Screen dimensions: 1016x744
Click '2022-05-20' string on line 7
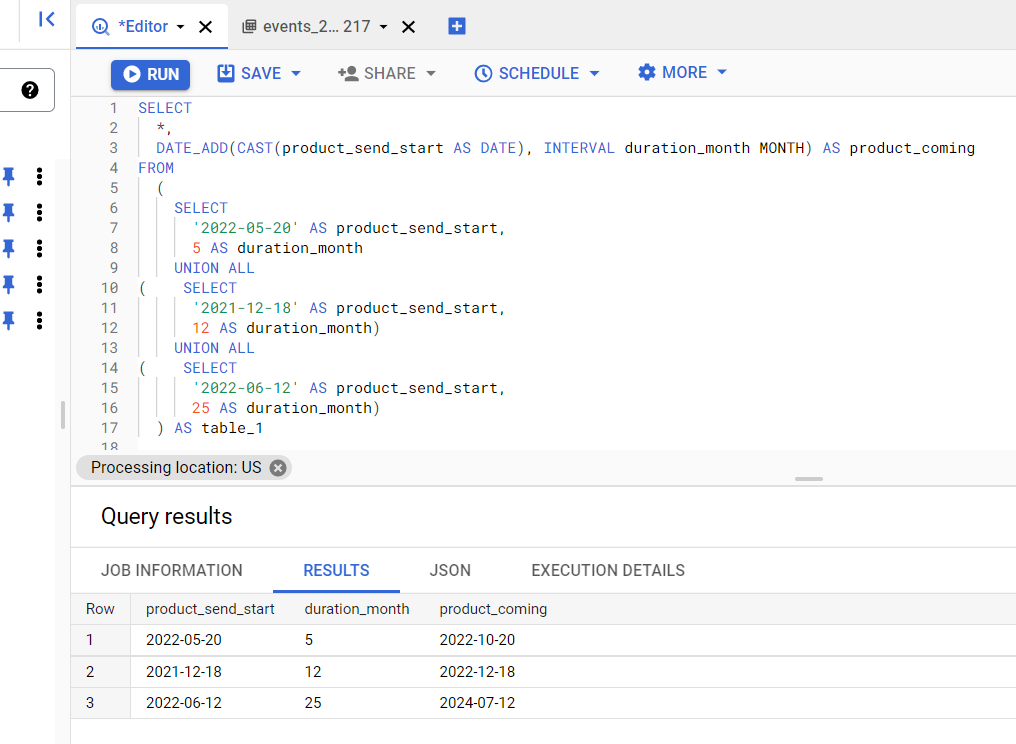(246, 228)
